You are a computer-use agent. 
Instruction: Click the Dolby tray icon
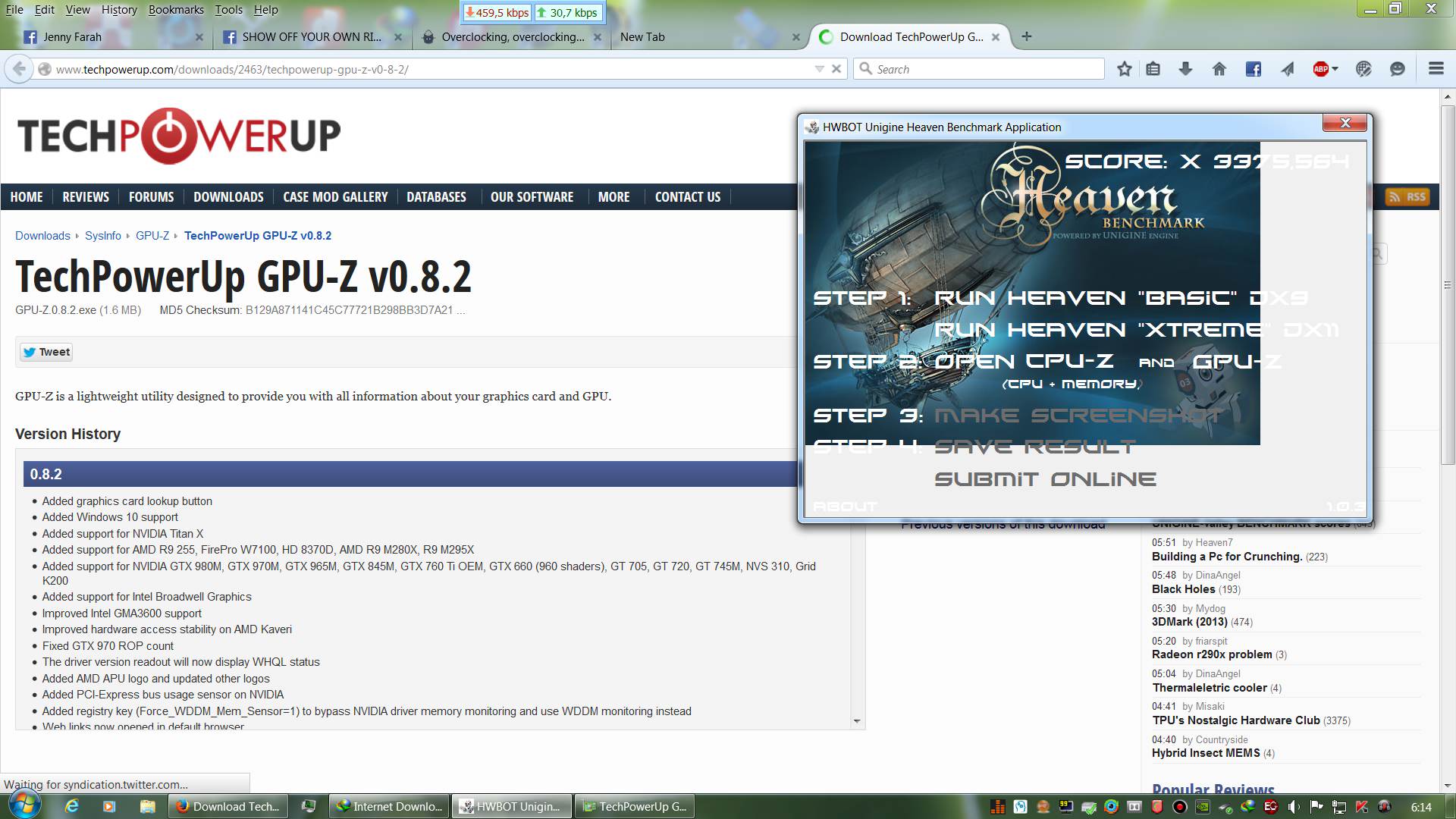[x=1134, y=807]
